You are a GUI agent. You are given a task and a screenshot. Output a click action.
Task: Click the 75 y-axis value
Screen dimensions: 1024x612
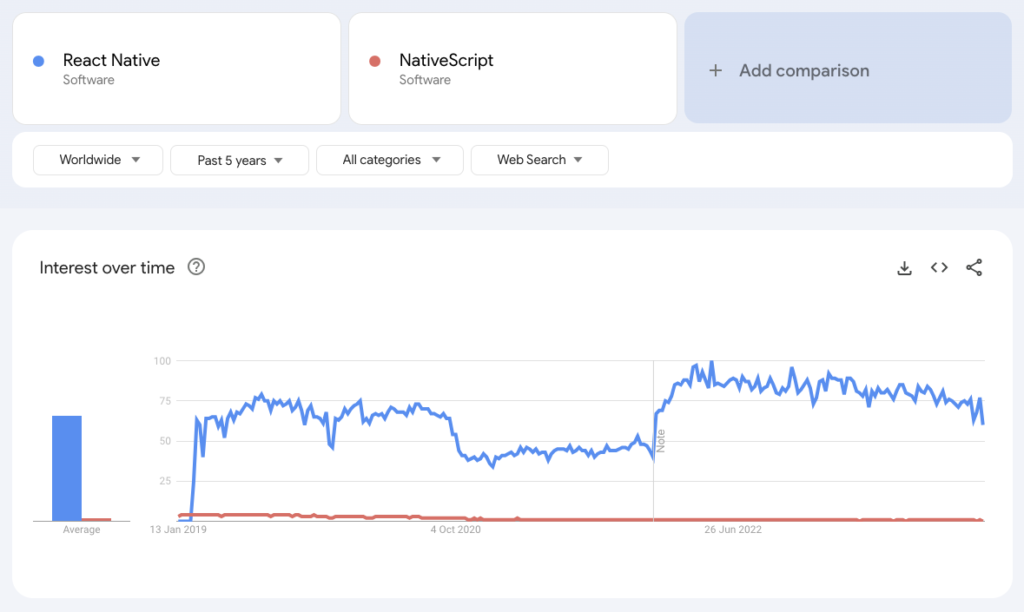coord(165,401)
